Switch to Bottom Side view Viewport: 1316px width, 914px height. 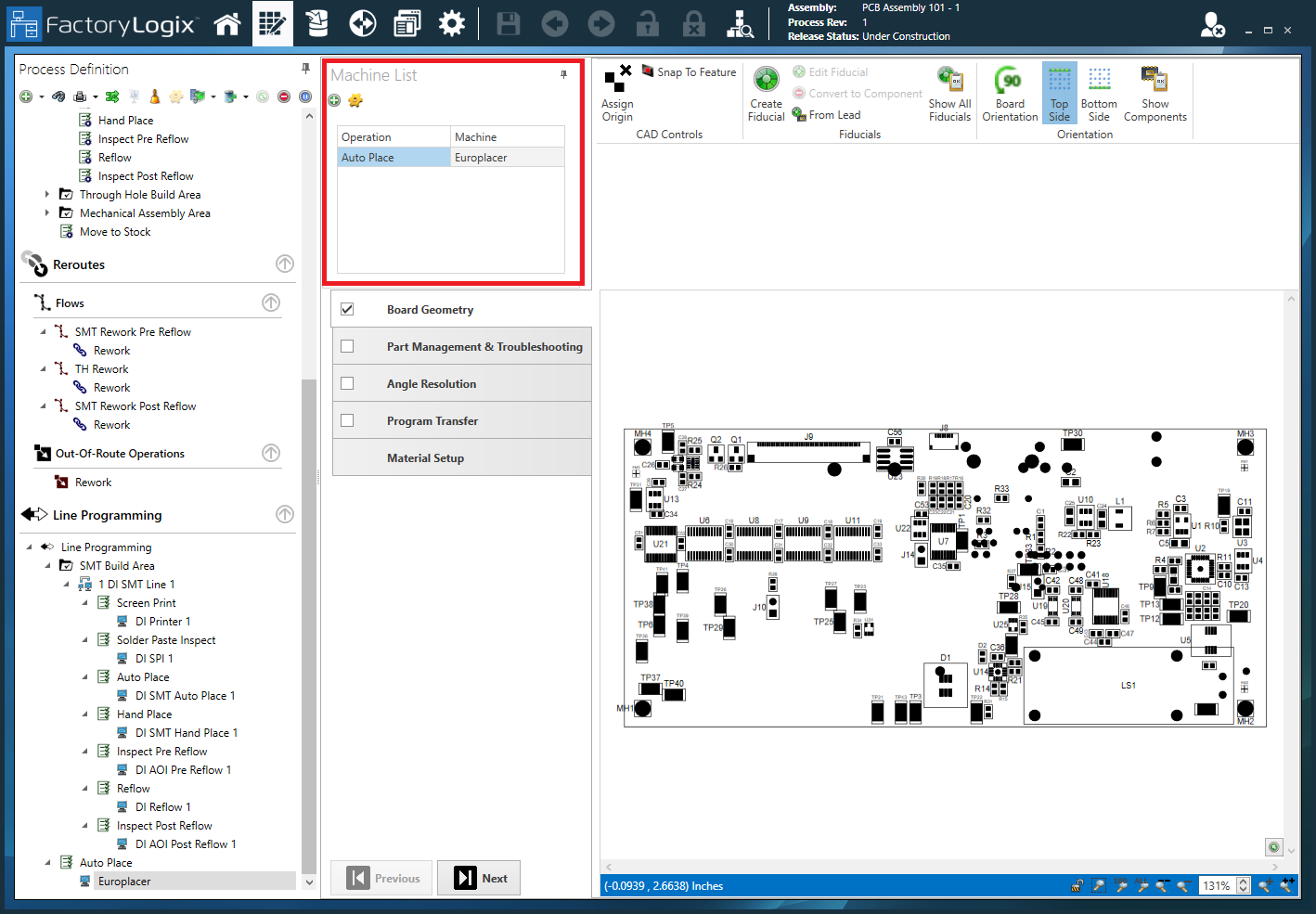point(1099,94)
